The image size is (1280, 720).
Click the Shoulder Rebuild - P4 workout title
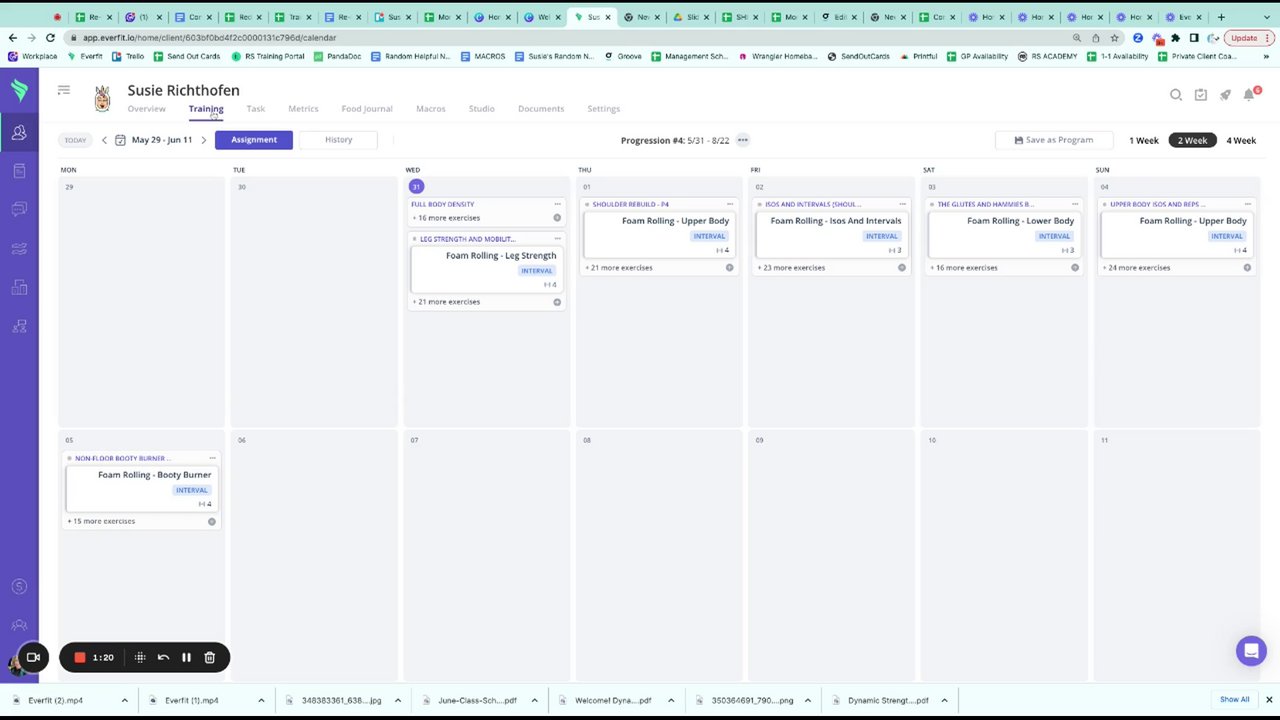pyautogui.click(x=630, y=204)
